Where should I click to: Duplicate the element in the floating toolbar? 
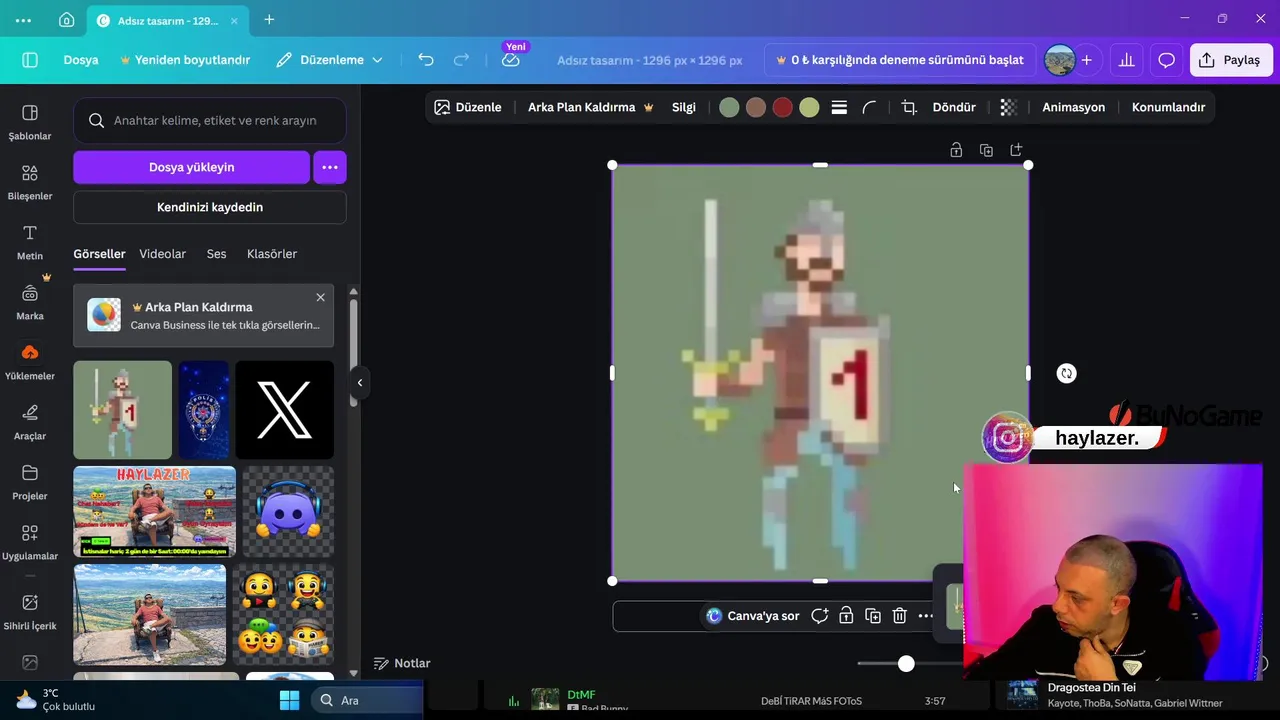(873, 616)
